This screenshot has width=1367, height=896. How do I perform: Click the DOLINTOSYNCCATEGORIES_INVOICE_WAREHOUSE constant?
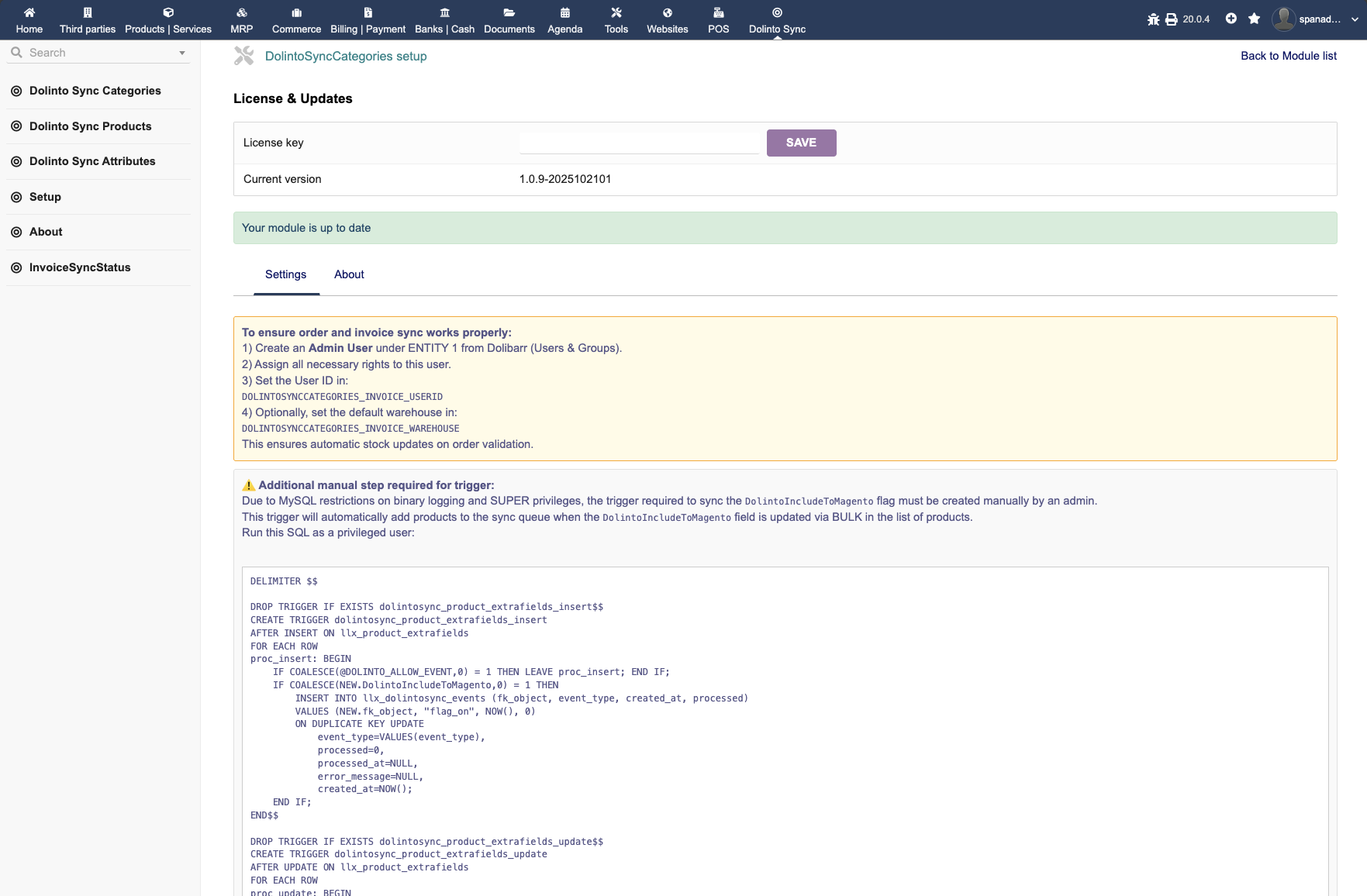tap(350, 429)
